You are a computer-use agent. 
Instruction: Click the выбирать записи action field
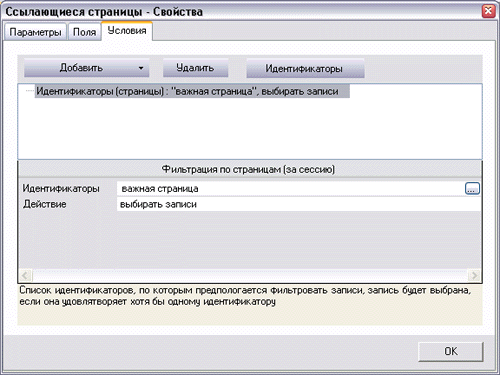coord(298,204)
